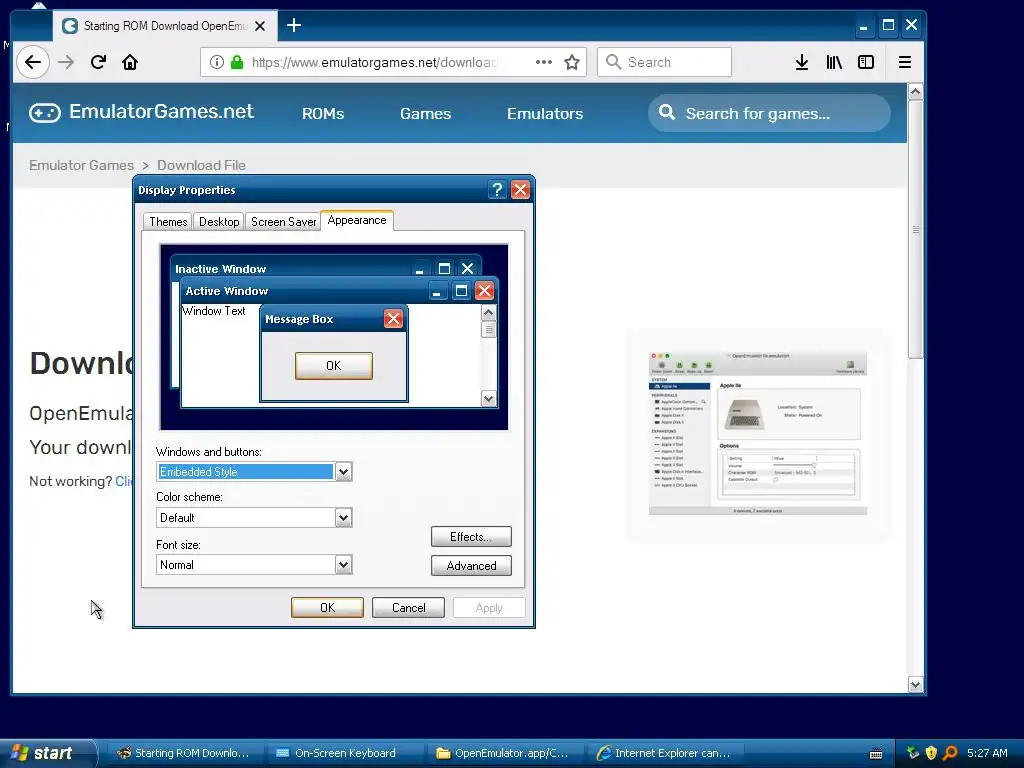
Task: Switch to the Themes tab
Action: [x=168, y=221]
